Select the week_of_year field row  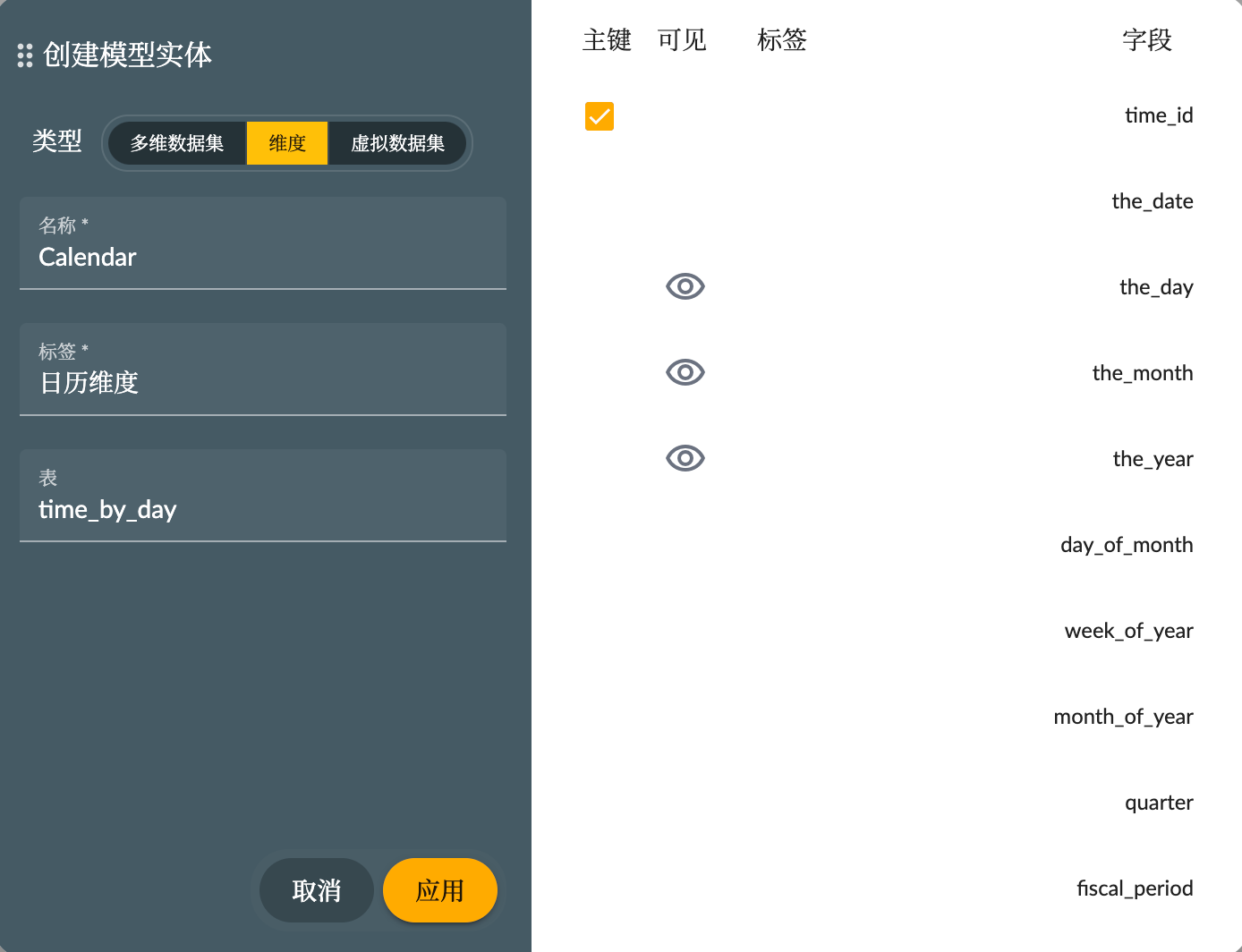coord(1128,630)
